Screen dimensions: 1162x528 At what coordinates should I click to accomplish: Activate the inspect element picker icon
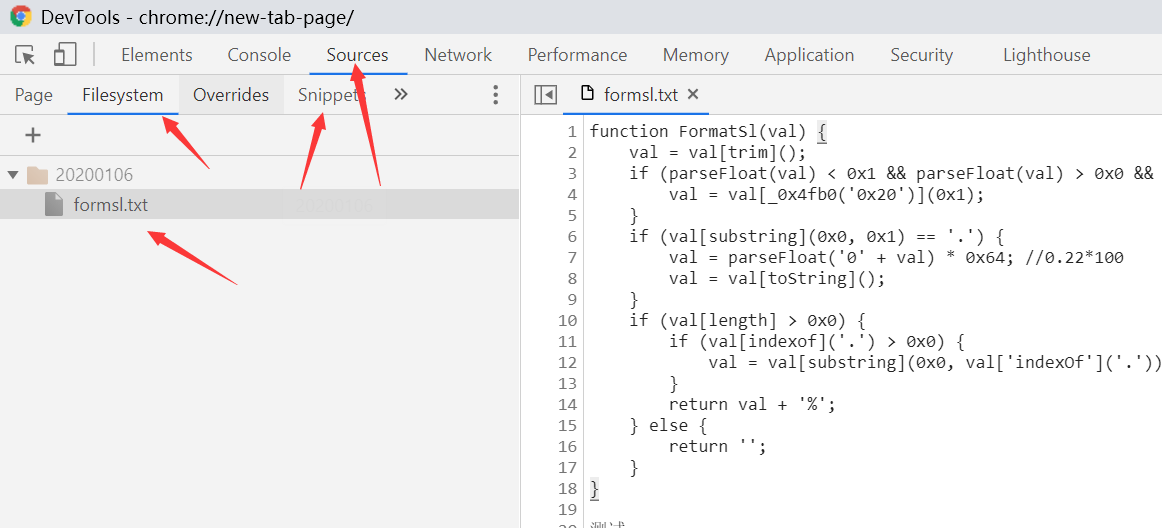(x=25, y=55)
